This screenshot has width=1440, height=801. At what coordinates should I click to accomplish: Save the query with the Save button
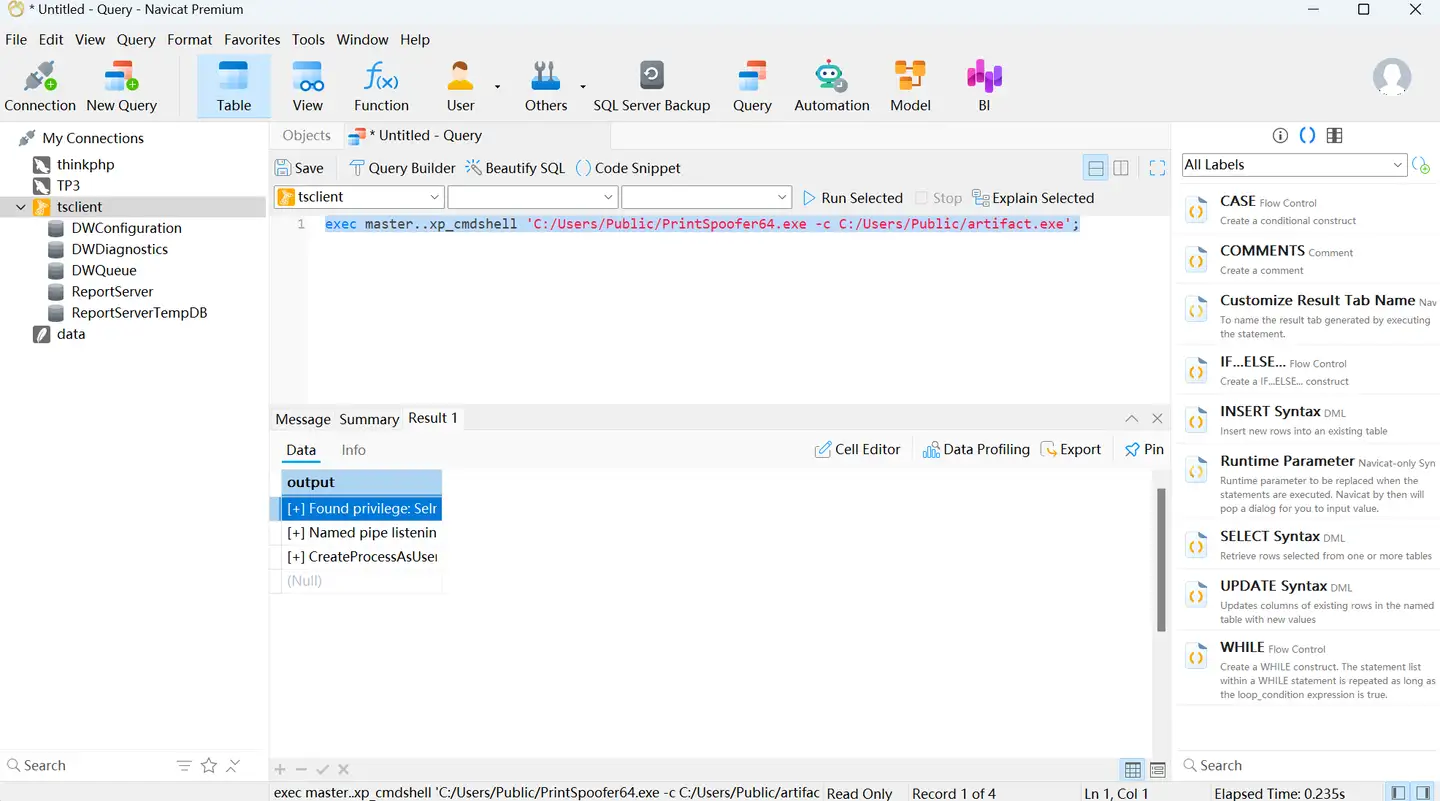(x=299, y=168)
